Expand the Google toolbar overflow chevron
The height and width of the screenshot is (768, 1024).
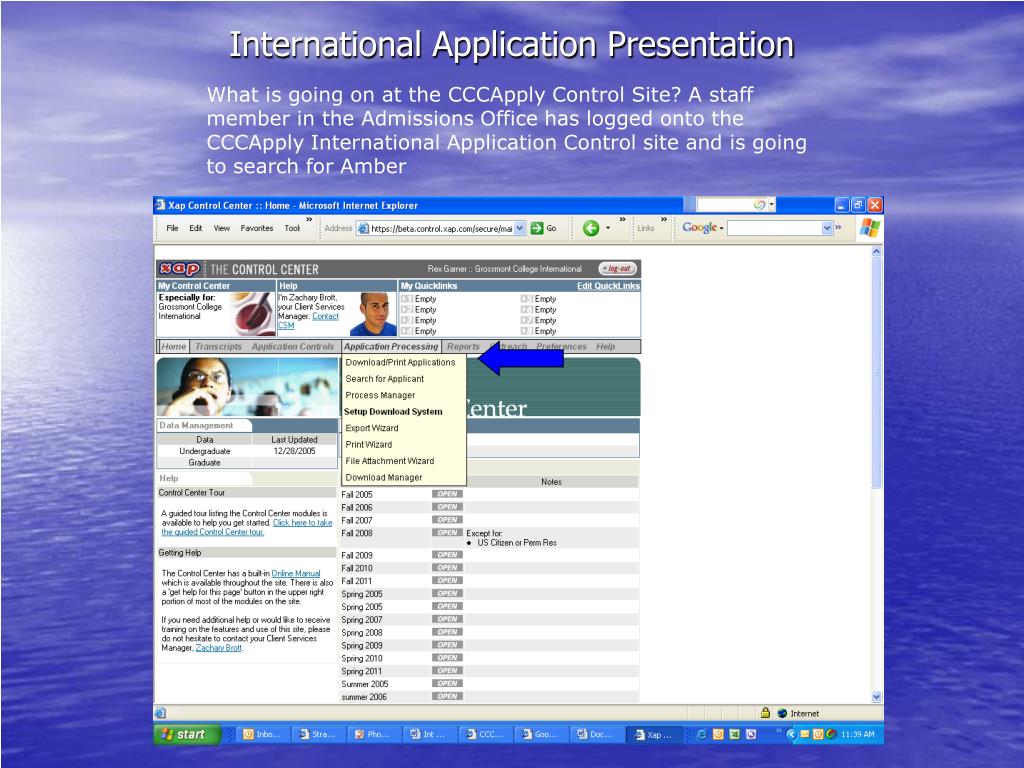click(x=839, y=227)
